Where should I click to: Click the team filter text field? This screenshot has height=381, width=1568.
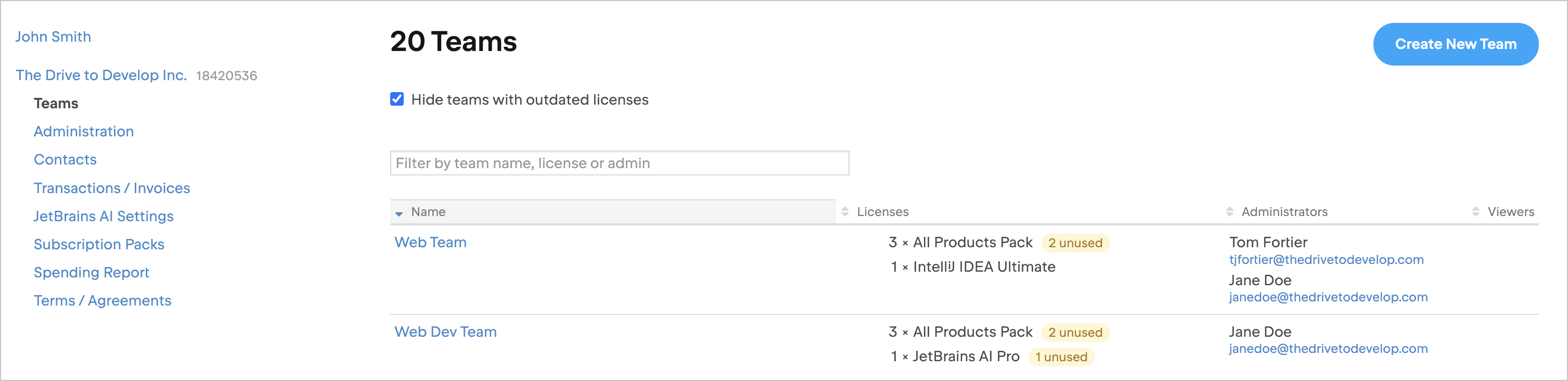[619, 163]
